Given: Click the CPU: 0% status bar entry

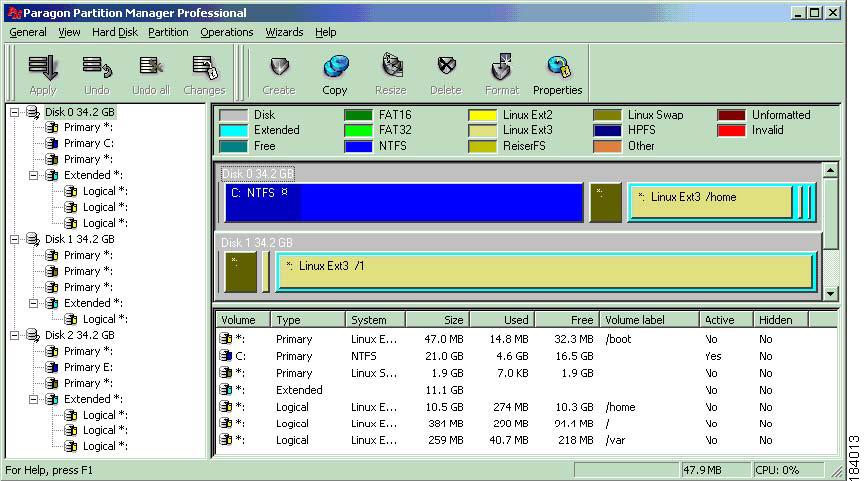Looking at the screenshot, I should [x=789, y=470].
